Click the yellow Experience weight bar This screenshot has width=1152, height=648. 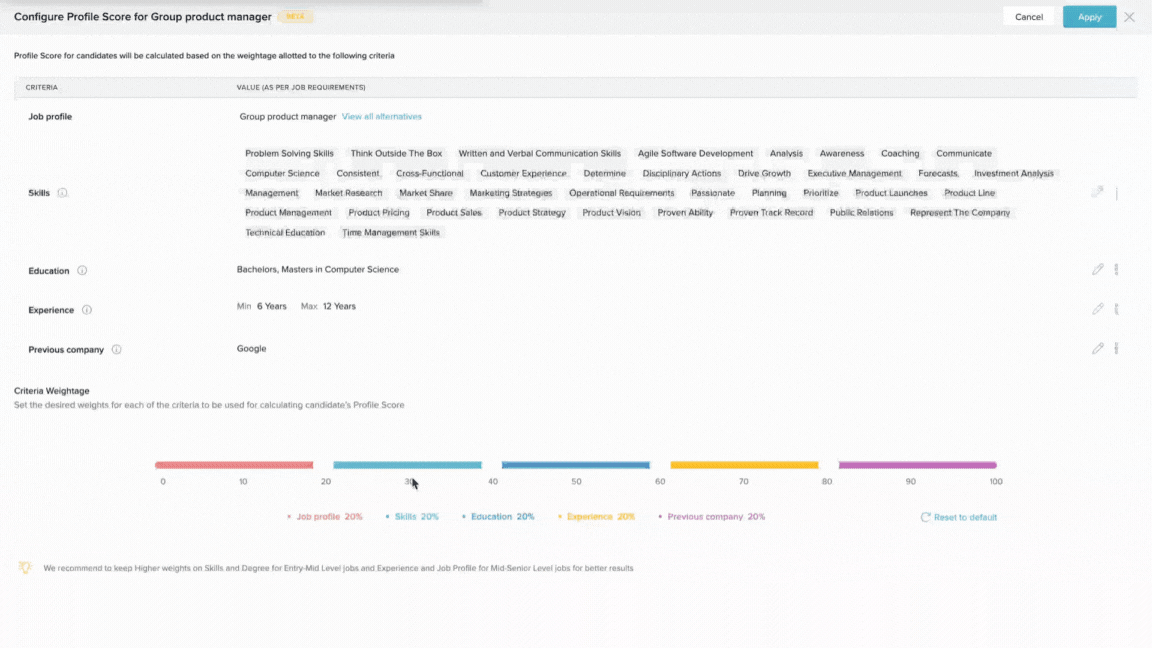744,465
